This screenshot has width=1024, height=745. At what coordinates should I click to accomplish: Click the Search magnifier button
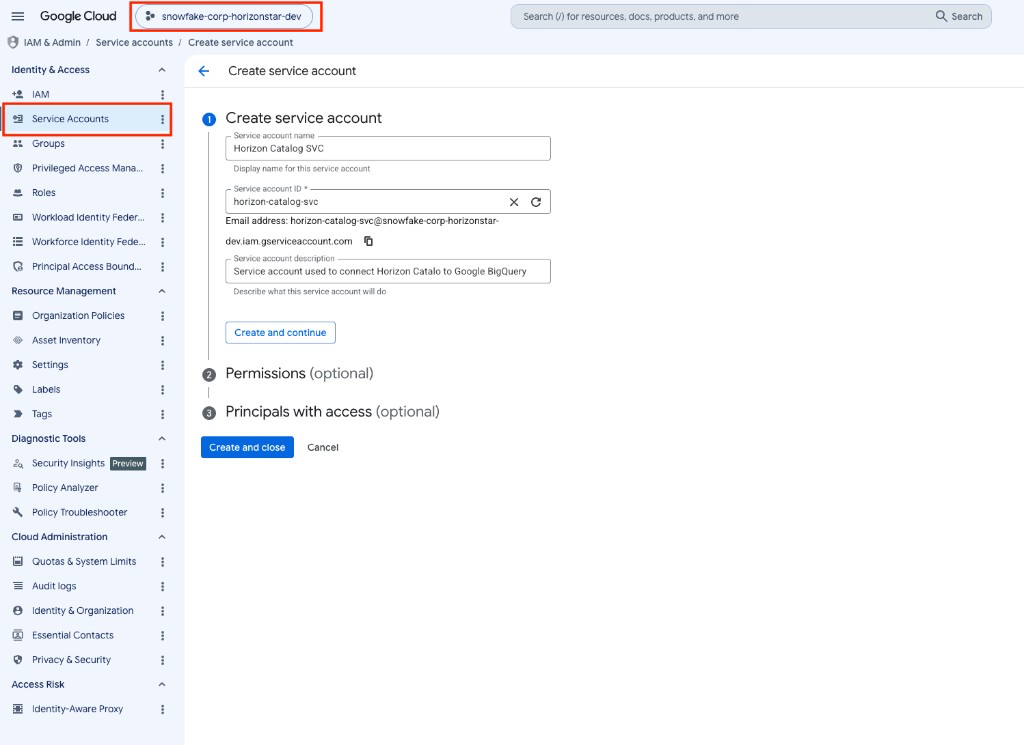(959, 16)
